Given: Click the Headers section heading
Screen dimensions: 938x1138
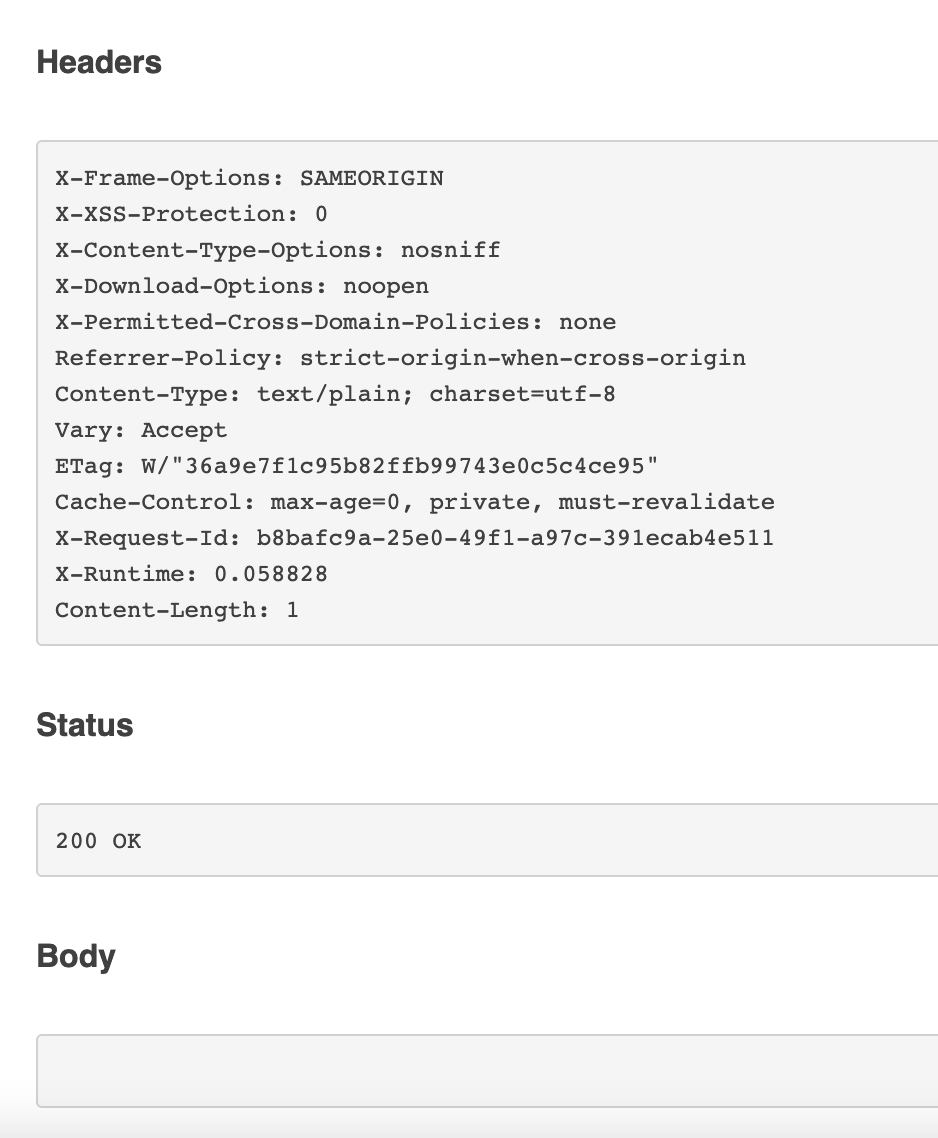Looking at the screenshot, I should coord(99,62).
